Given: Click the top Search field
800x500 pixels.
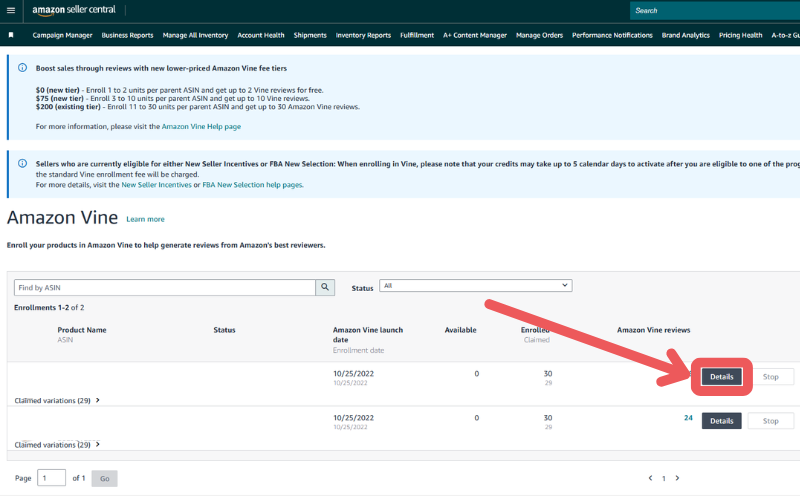Looking at the screenshot, I should pyautogui.click(x=715, y=10).
